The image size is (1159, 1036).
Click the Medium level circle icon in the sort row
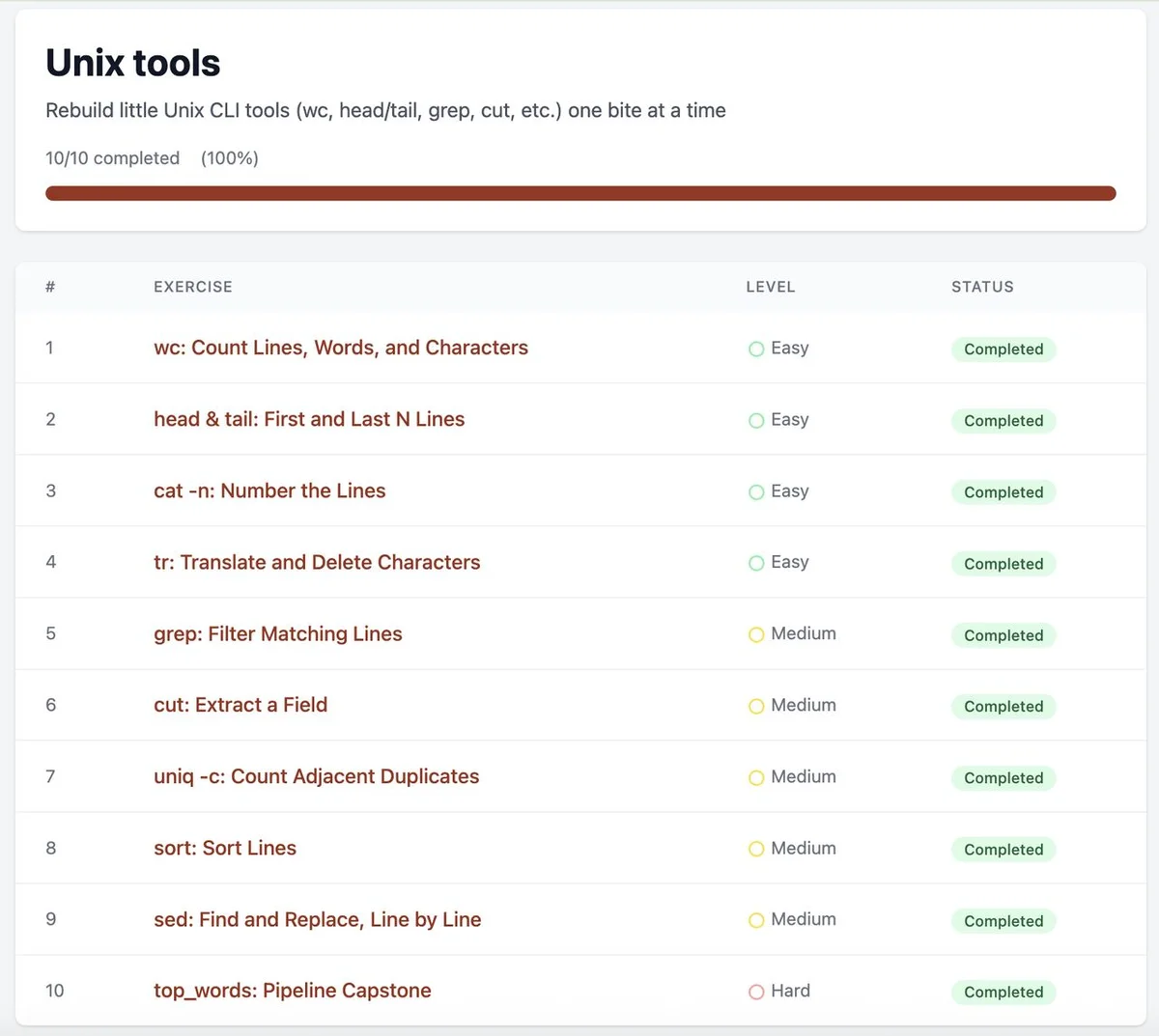coord(756,849)
